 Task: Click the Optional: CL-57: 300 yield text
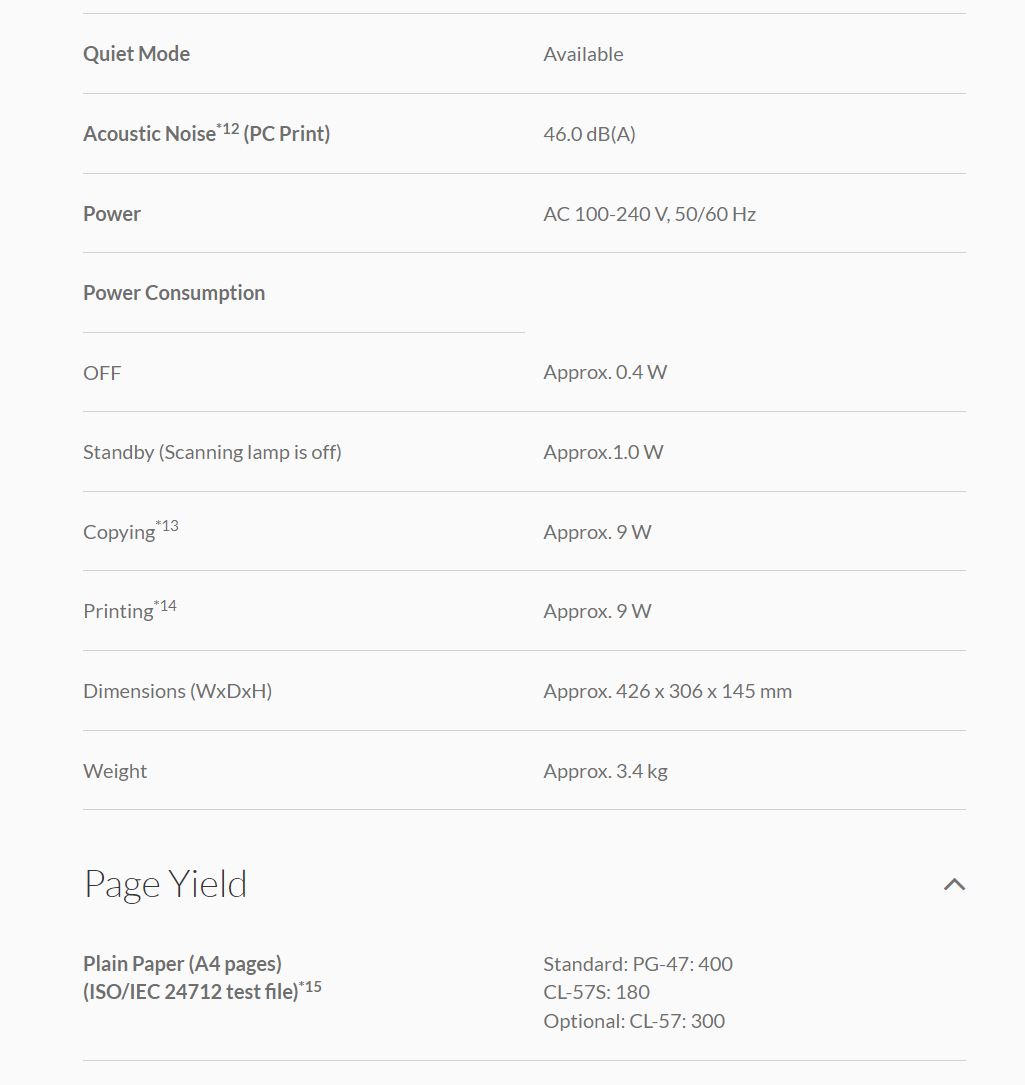point(634,1021)
